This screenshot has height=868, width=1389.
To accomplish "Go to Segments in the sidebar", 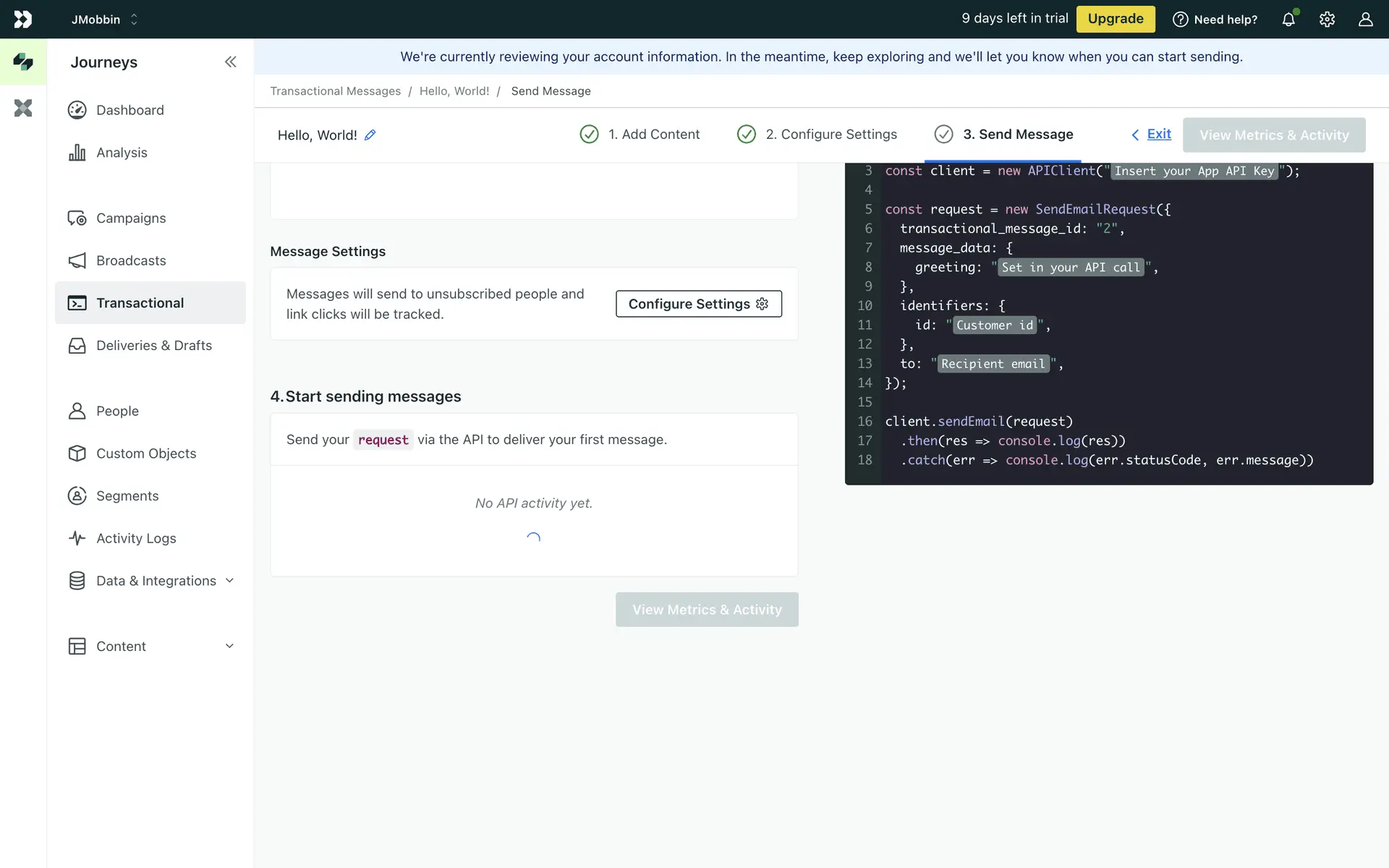I will pyautogui.click(x=127, y=495).
